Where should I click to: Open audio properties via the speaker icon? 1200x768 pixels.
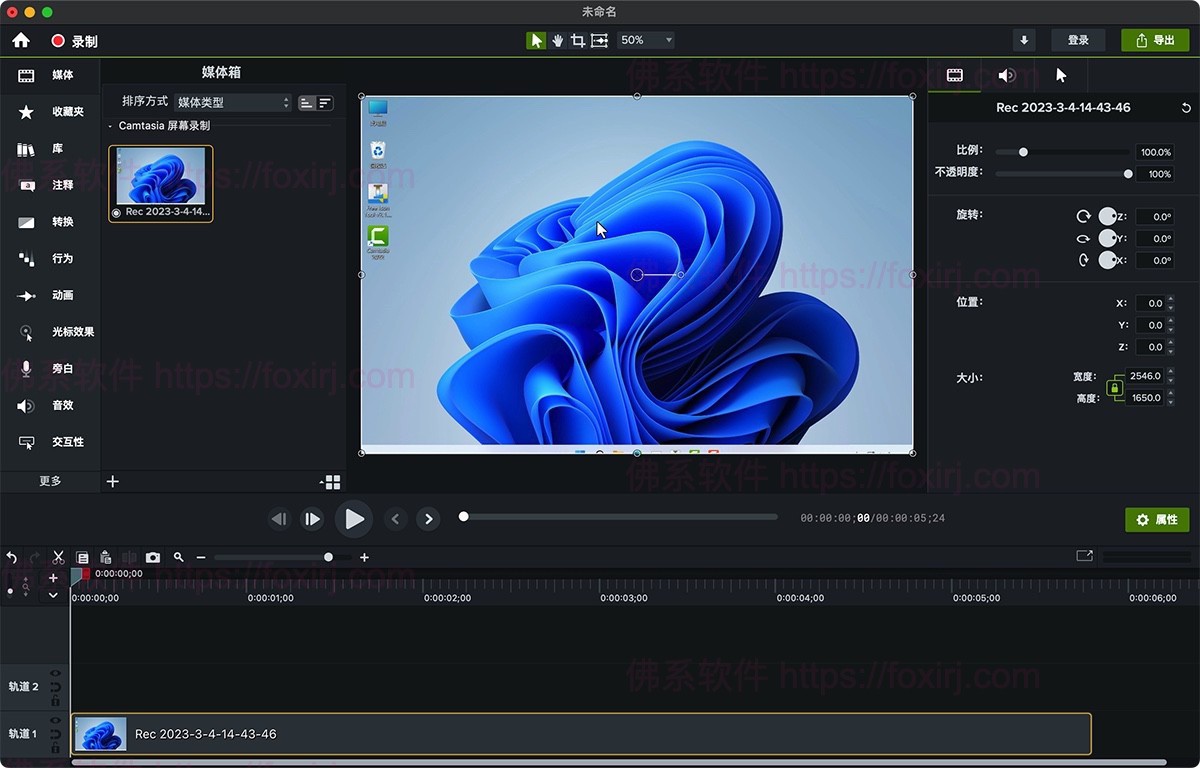(1006, 75)
